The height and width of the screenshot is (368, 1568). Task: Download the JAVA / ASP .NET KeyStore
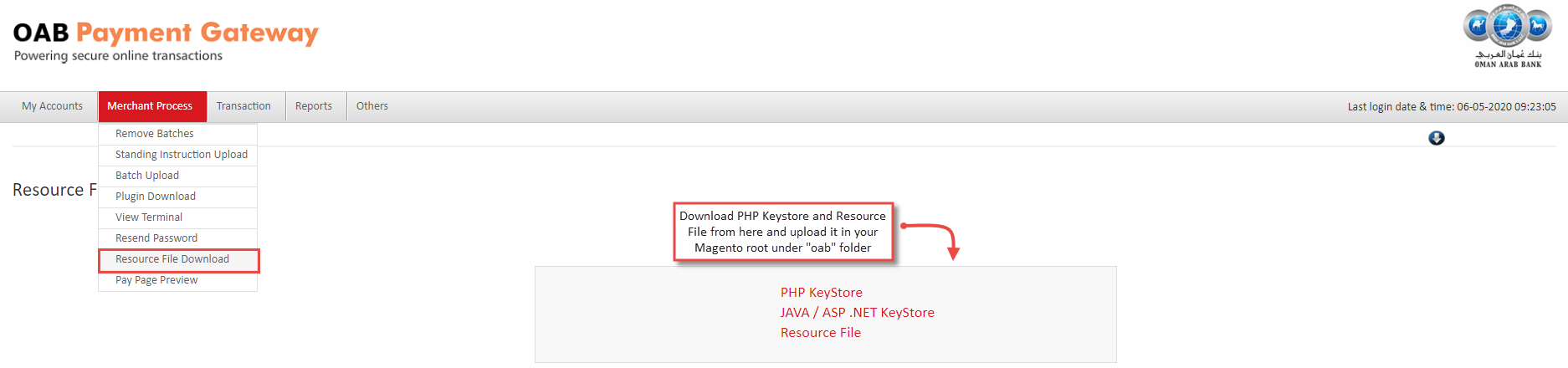click(858, 313)
